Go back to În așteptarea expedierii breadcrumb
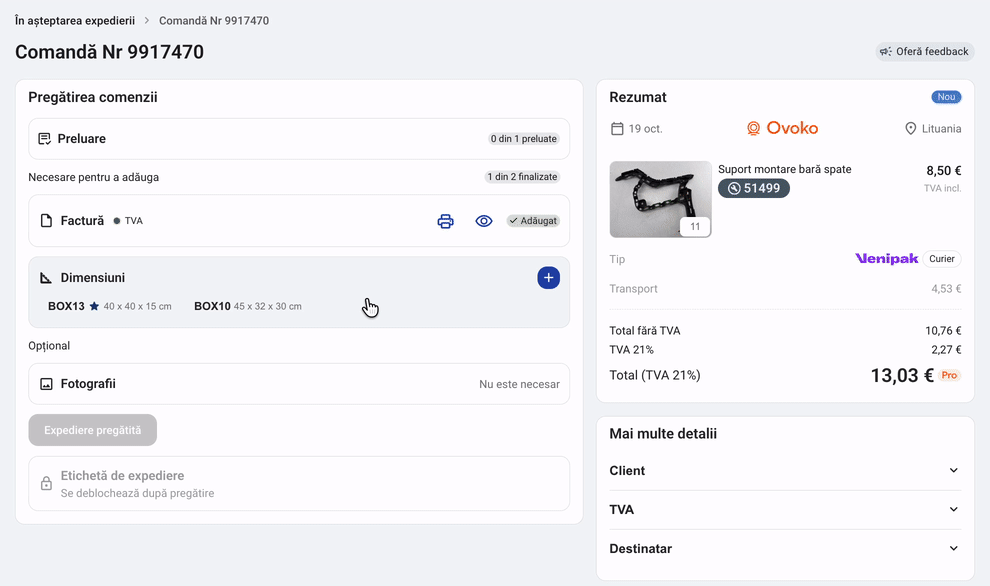This screenshot has height=586, width=990. (75, 21)
